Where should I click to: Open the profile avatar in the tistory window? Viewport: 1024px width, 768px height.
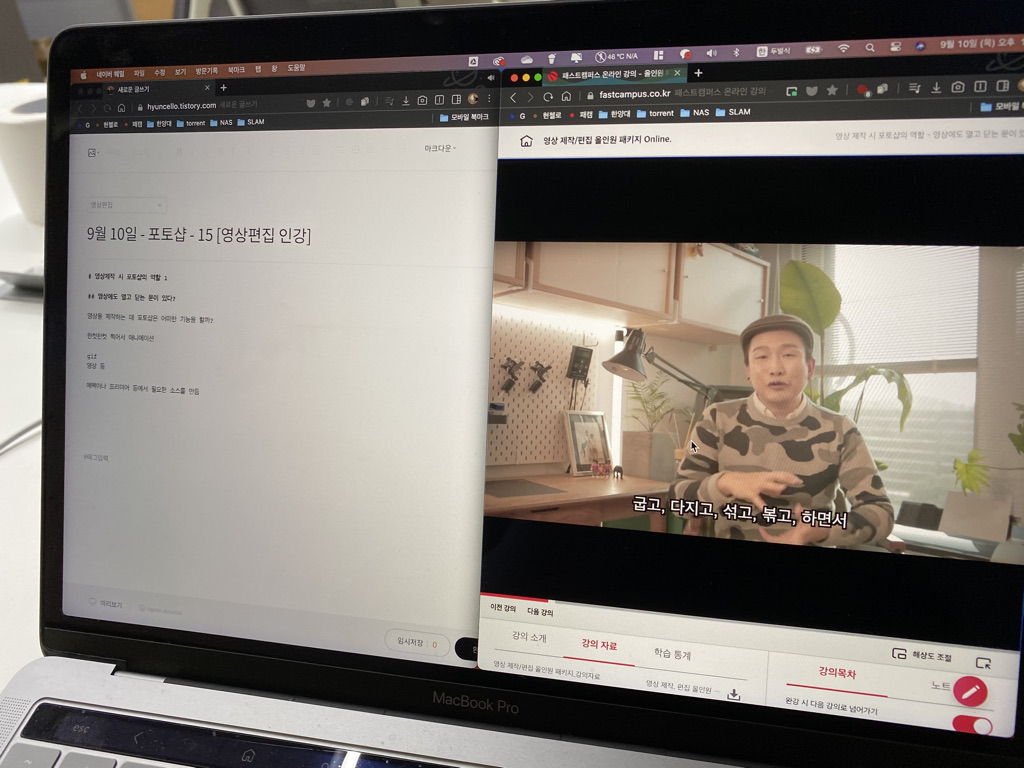pyautogui.click(x=473, y=99)
